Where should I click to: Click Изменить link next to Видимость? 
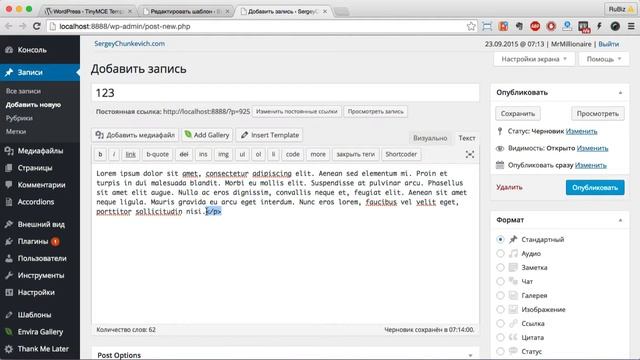[x=592, y=148]
